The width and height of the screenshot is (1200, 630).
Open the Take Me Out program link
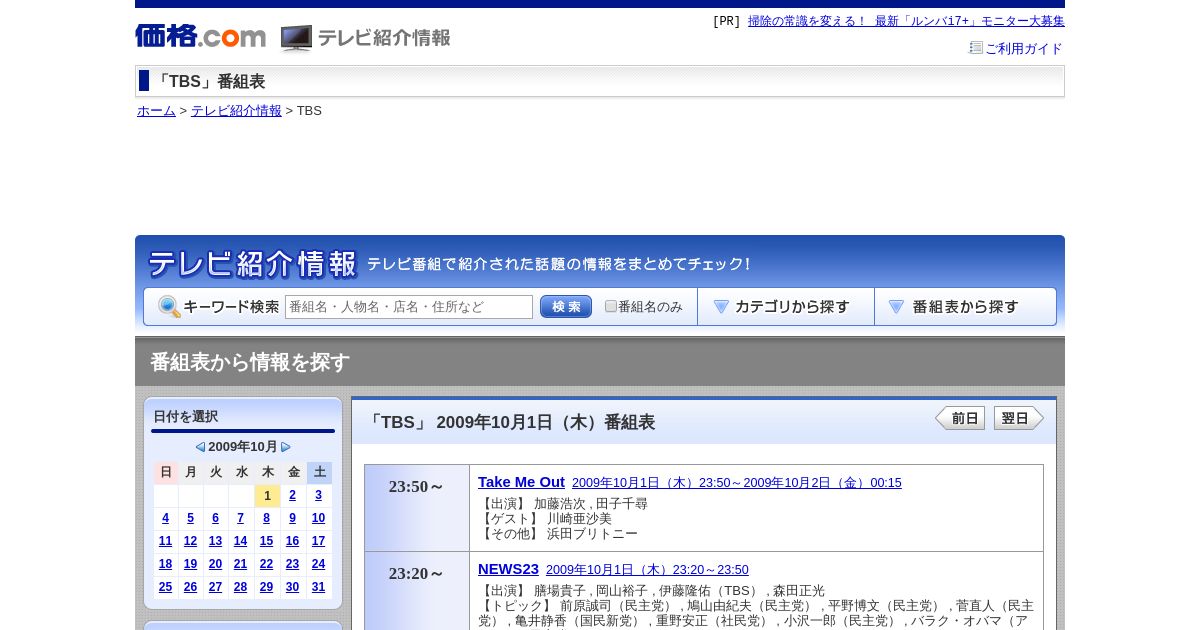click(x=521, y=482)
